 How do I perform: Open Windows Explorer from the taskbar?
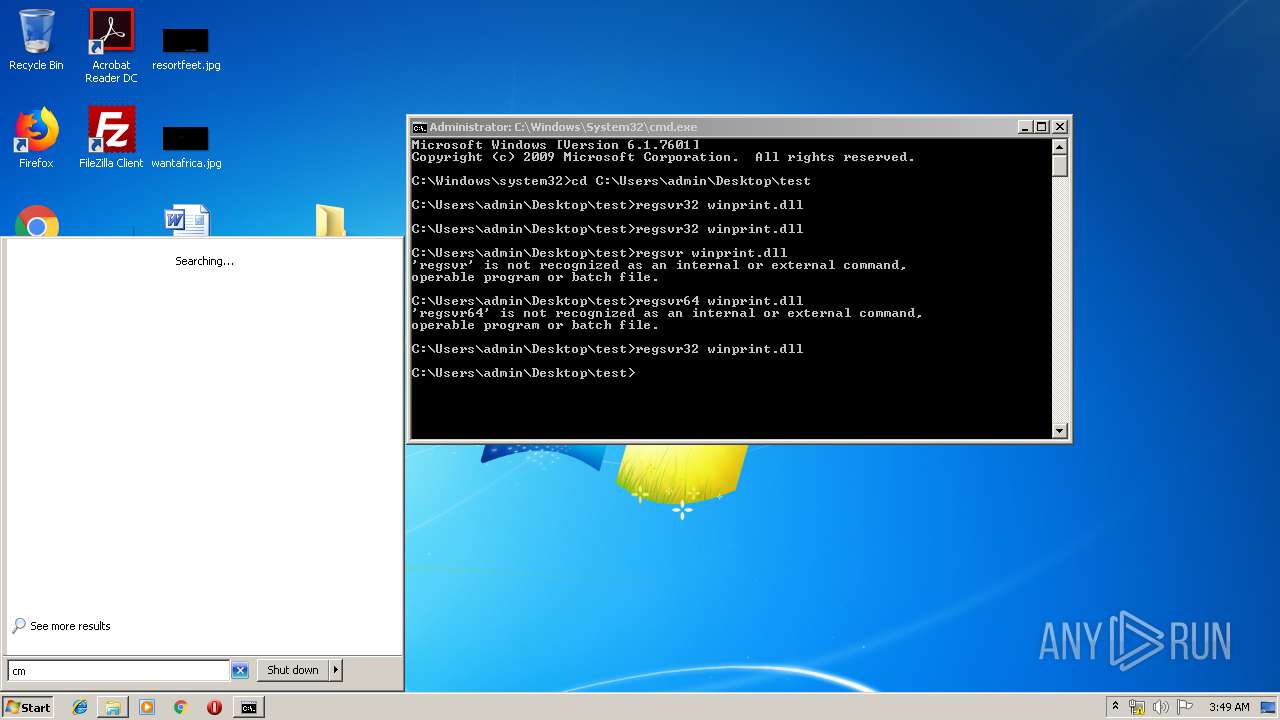point(113,707)
